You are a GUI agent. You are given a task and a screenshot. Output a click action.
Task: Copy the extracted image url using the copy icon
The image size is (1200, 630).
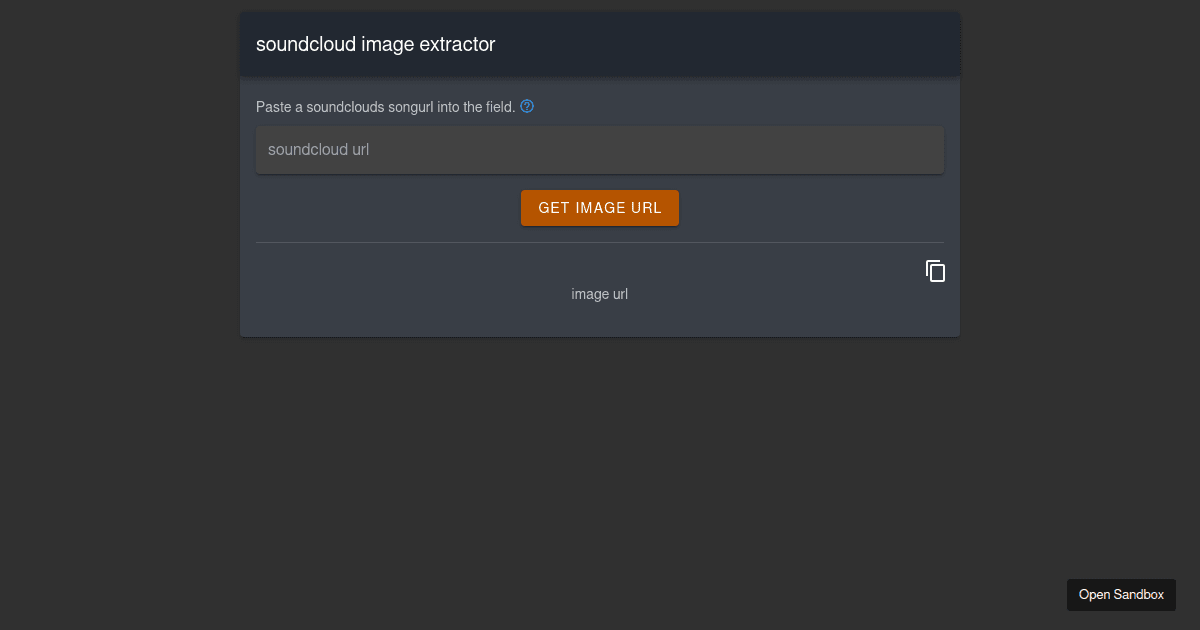point(934,270)
